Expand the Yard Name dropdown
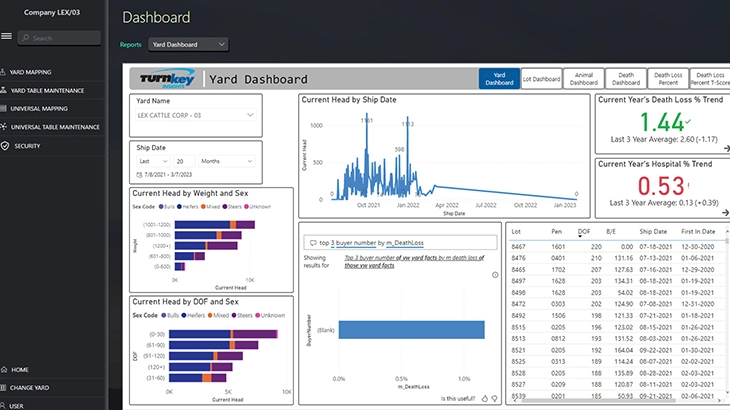Viewport: 730px width, 410px height. (196, 115)
